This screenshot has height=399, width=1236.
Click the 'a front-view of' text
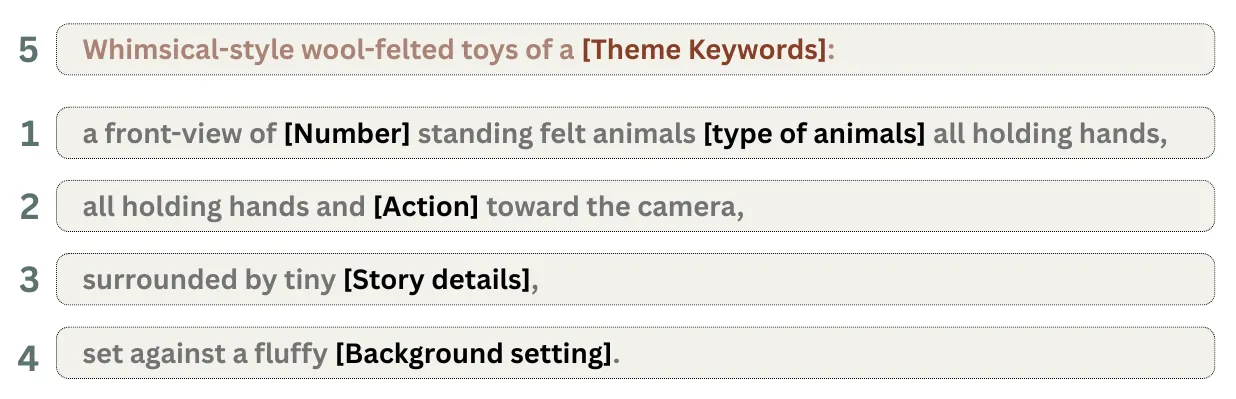pyautogui.click(x=180, y=133)
